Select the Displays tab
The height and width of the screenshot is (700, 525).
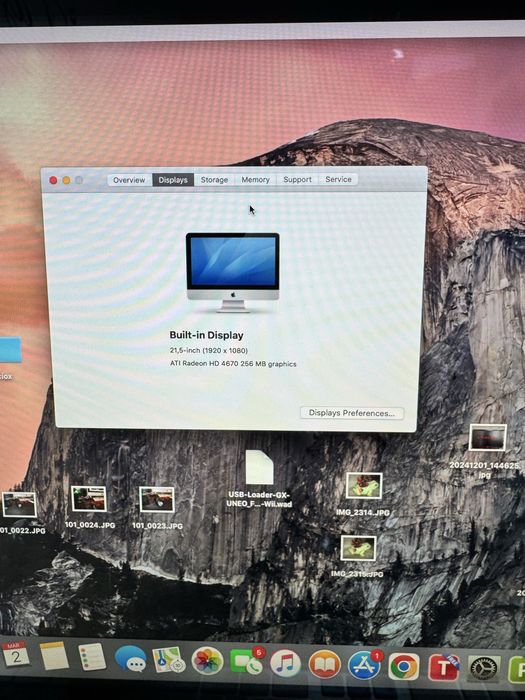[x=173, y=180]
